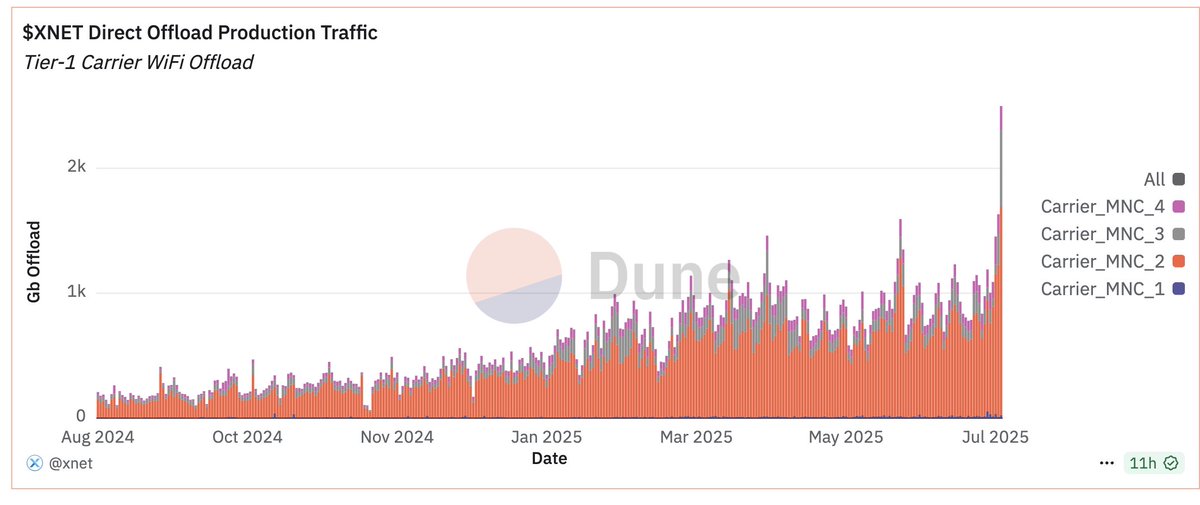The width and height of the screenshot is (1200, 505).
Task: Click the gray Carrier_MNC_3 color dot
Action: coord(1179,234)
